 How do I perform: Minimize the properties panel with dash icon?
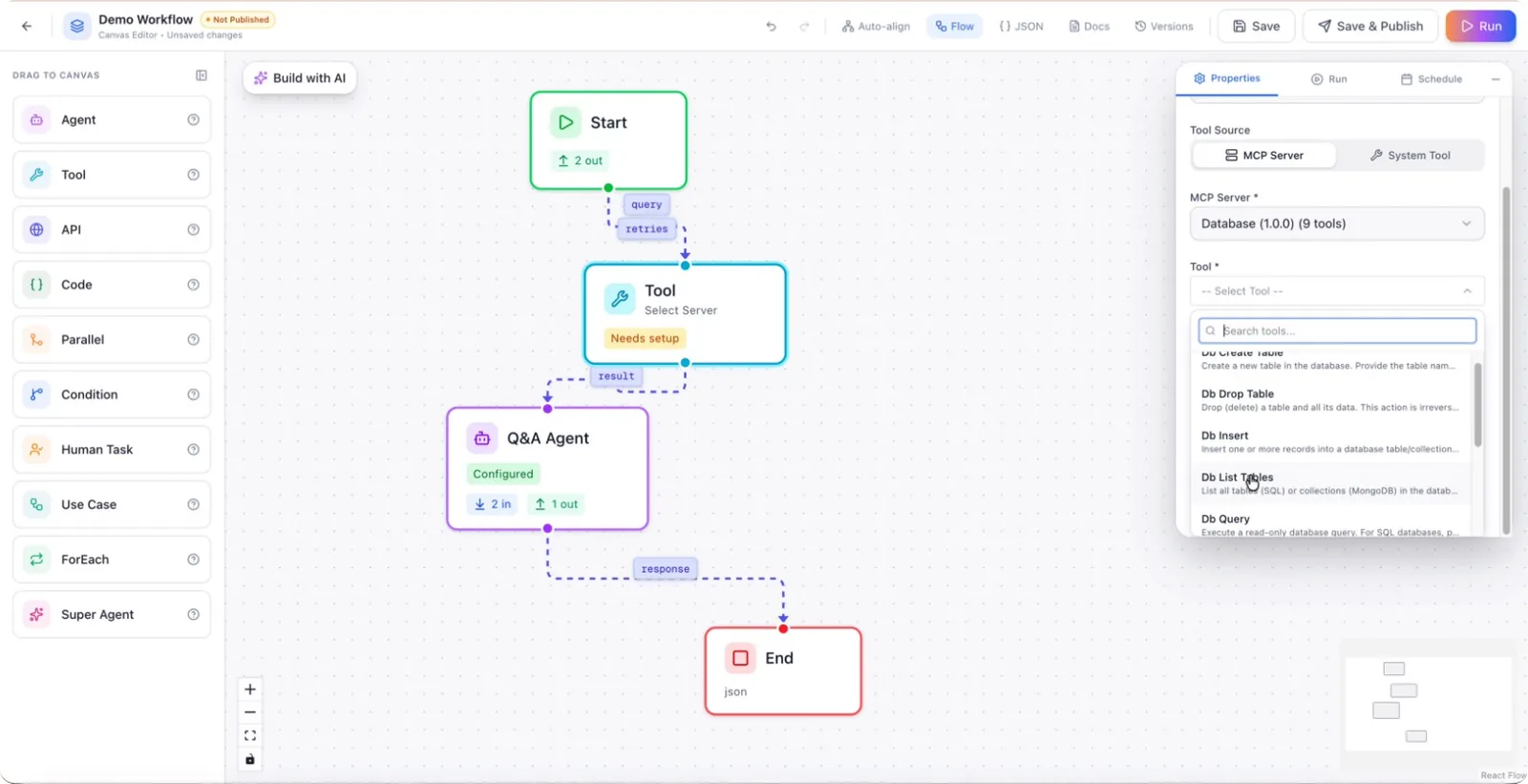pos(1496,79)
